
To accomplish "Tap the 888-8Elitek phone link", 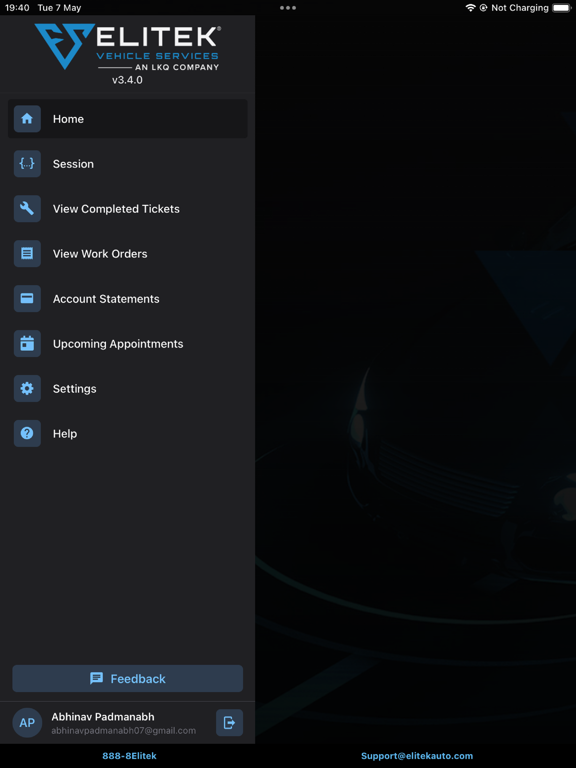I will 129,756.
